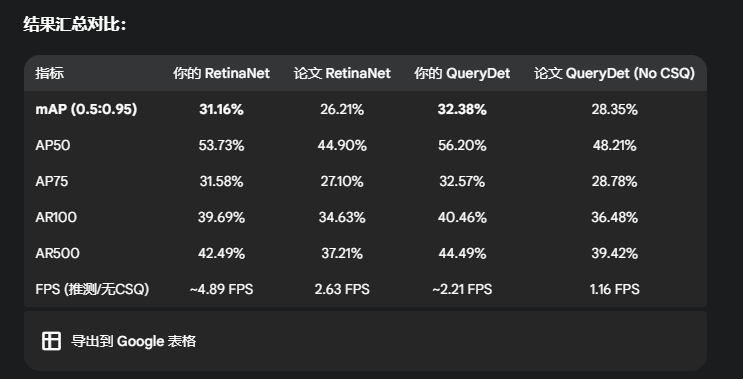Click the 你的 QueryDet column header

pos(462,73)
